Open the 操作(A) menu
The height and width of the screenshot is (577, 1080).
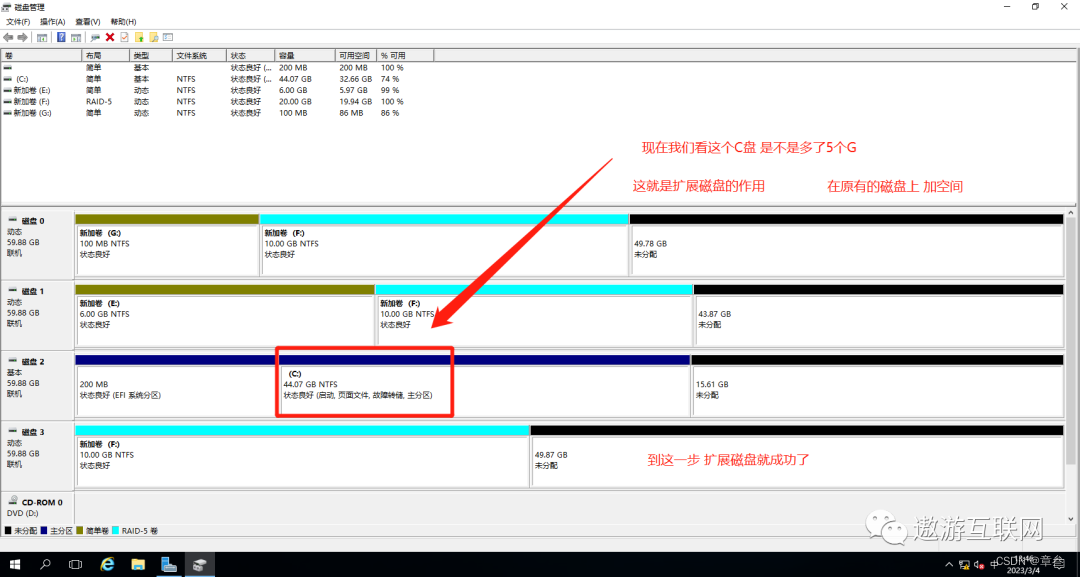(x=52, y=22)
